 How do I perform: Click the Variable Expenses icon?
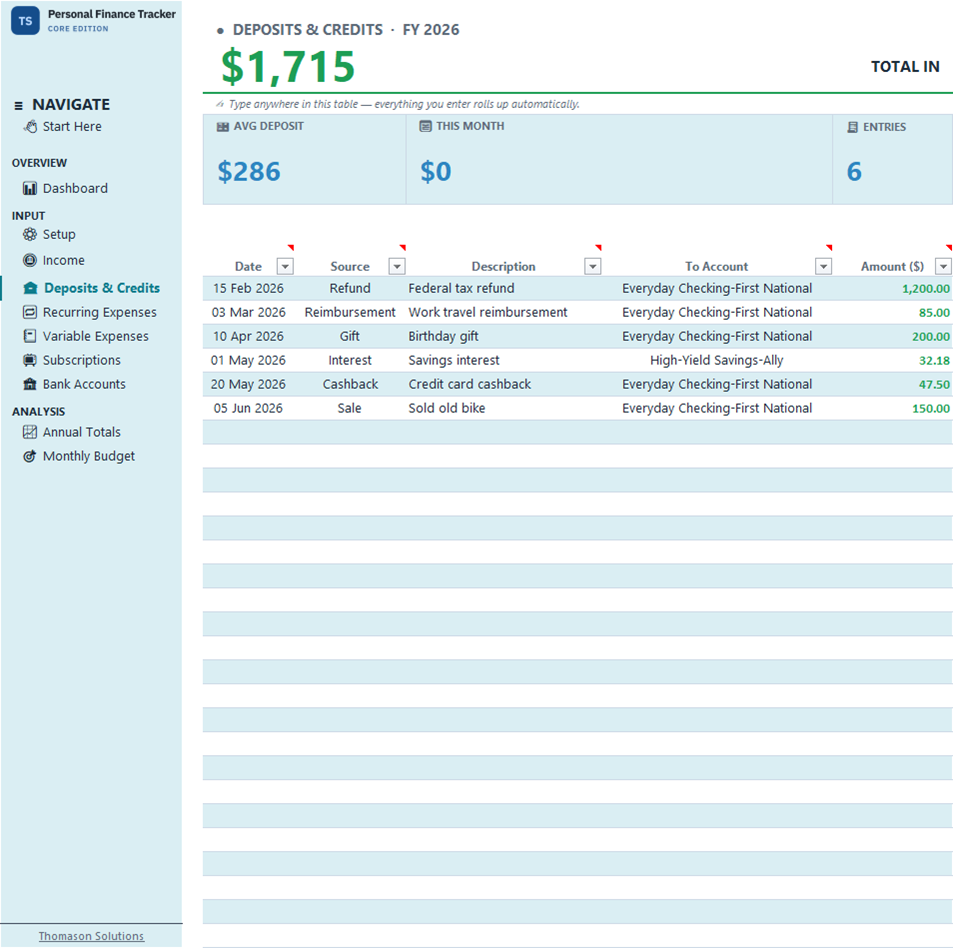pyautogui.click(x=30, y=336)
